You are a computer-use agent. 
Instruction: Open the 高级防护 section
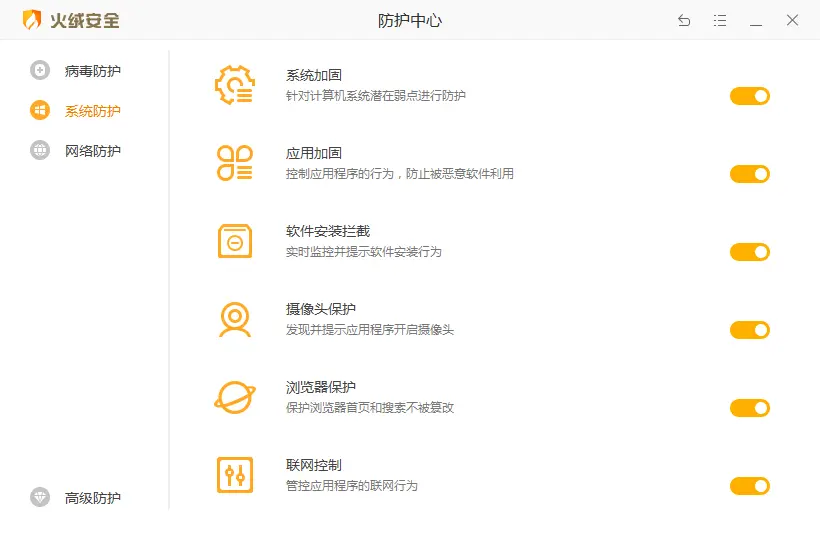click(x=92, y=498)
